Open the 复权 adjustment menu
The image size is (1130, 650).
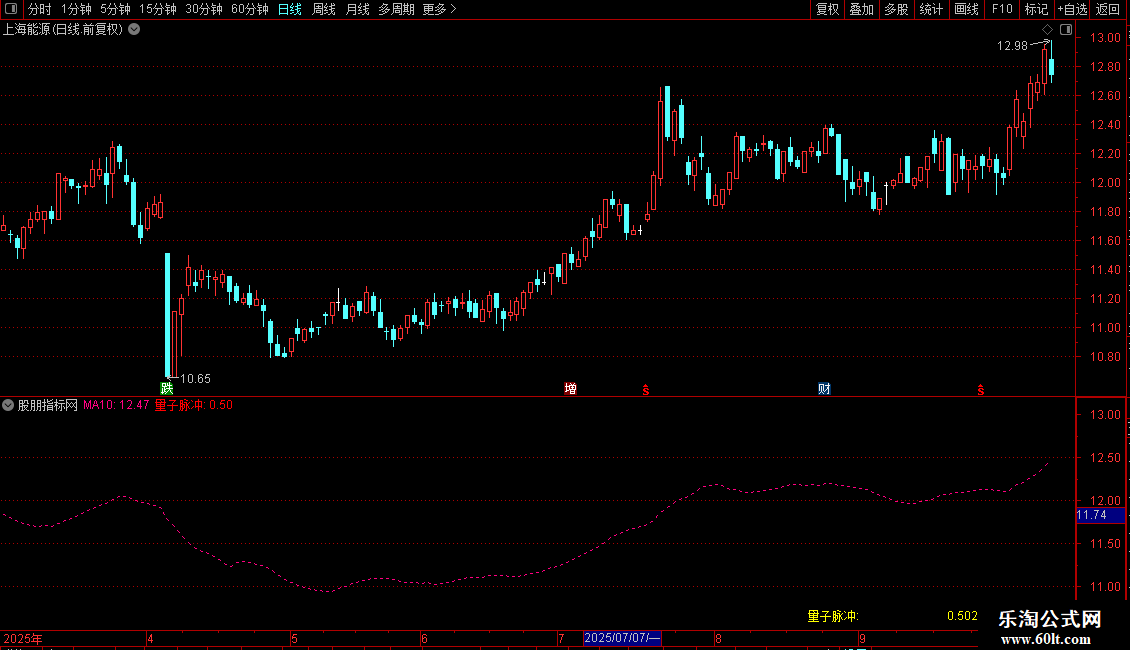827,9
